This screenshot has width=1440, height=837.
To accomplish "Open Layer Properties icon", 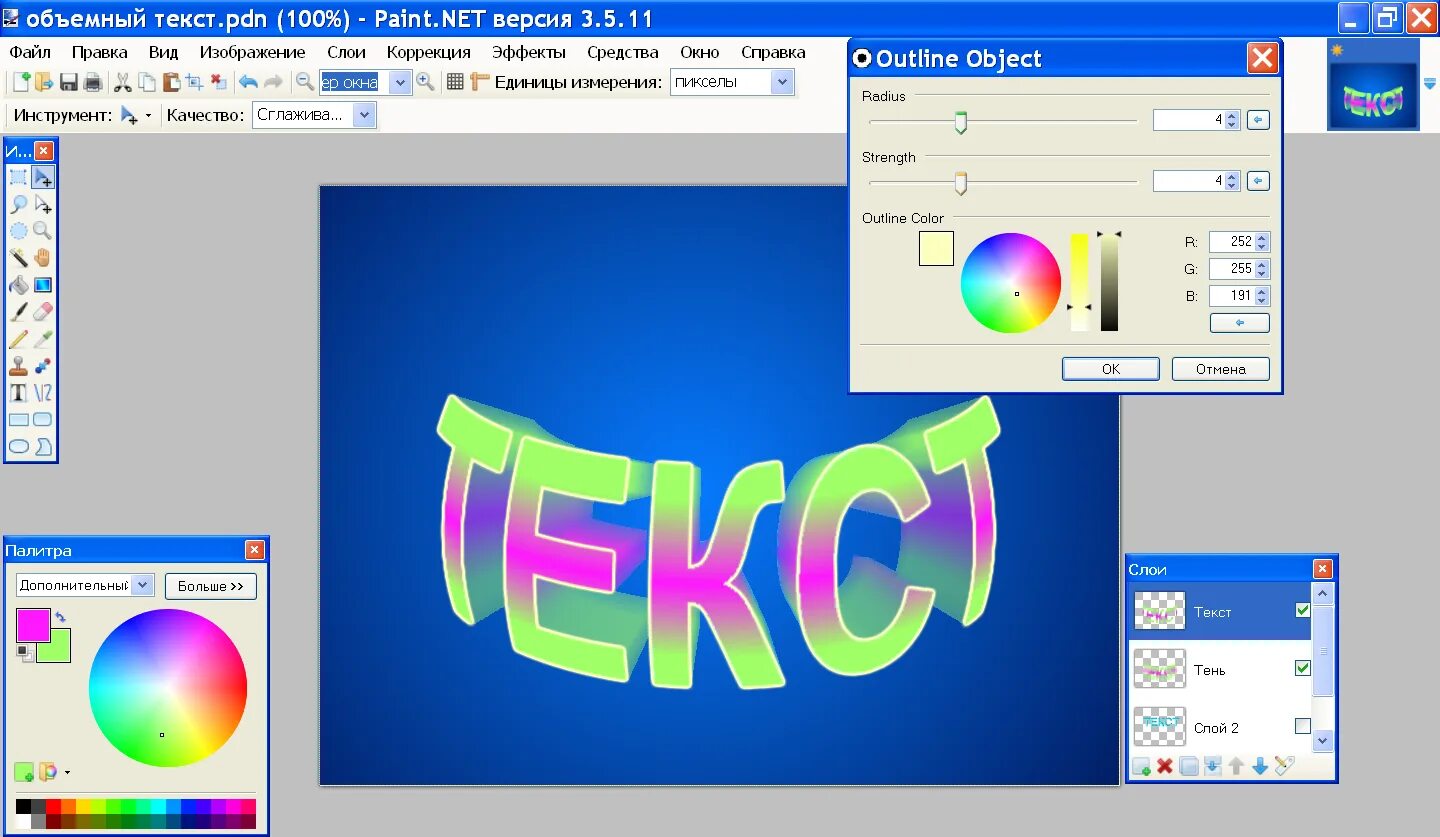I will pos(1285,766).
